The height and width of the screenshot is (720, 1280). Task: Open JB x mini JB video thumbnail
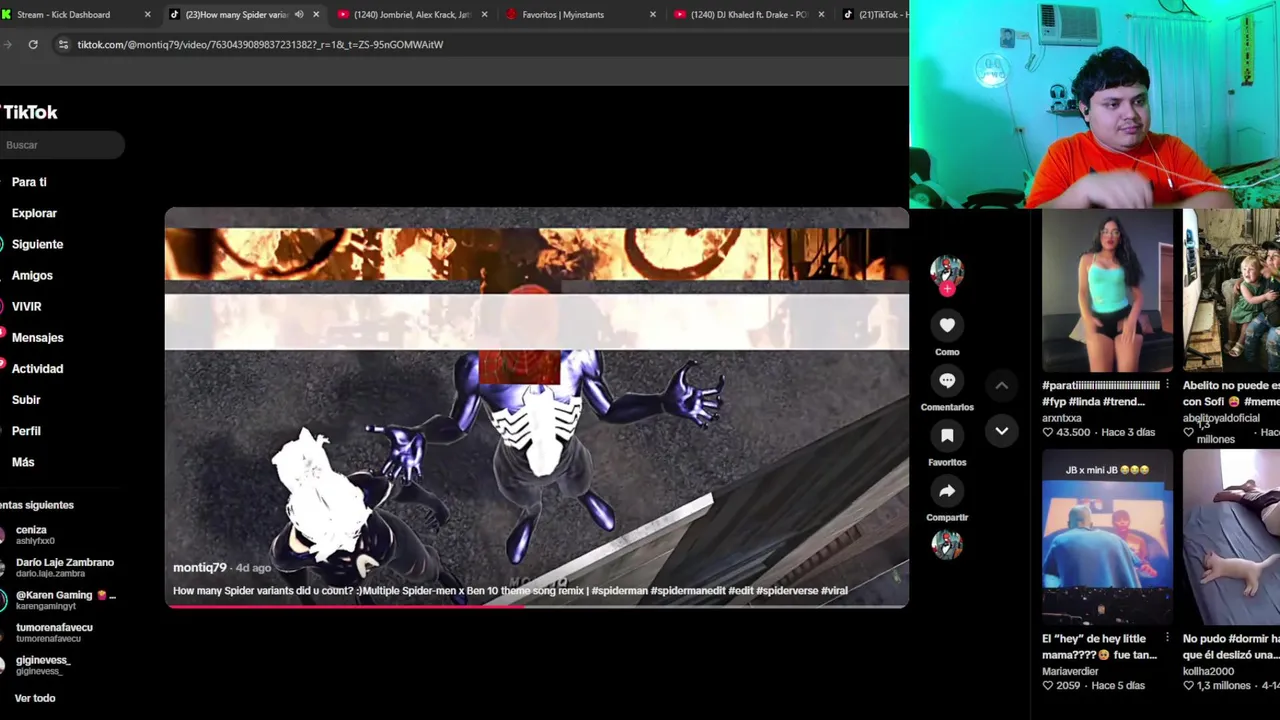pyautogui.click(x=1107, y=538)
